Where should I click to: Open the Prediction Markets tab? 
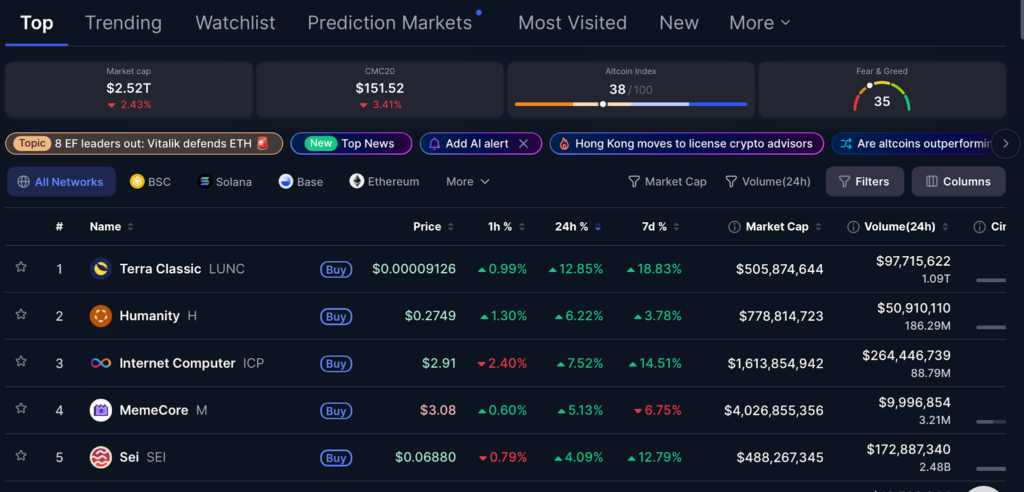click(x=390, y=23)
